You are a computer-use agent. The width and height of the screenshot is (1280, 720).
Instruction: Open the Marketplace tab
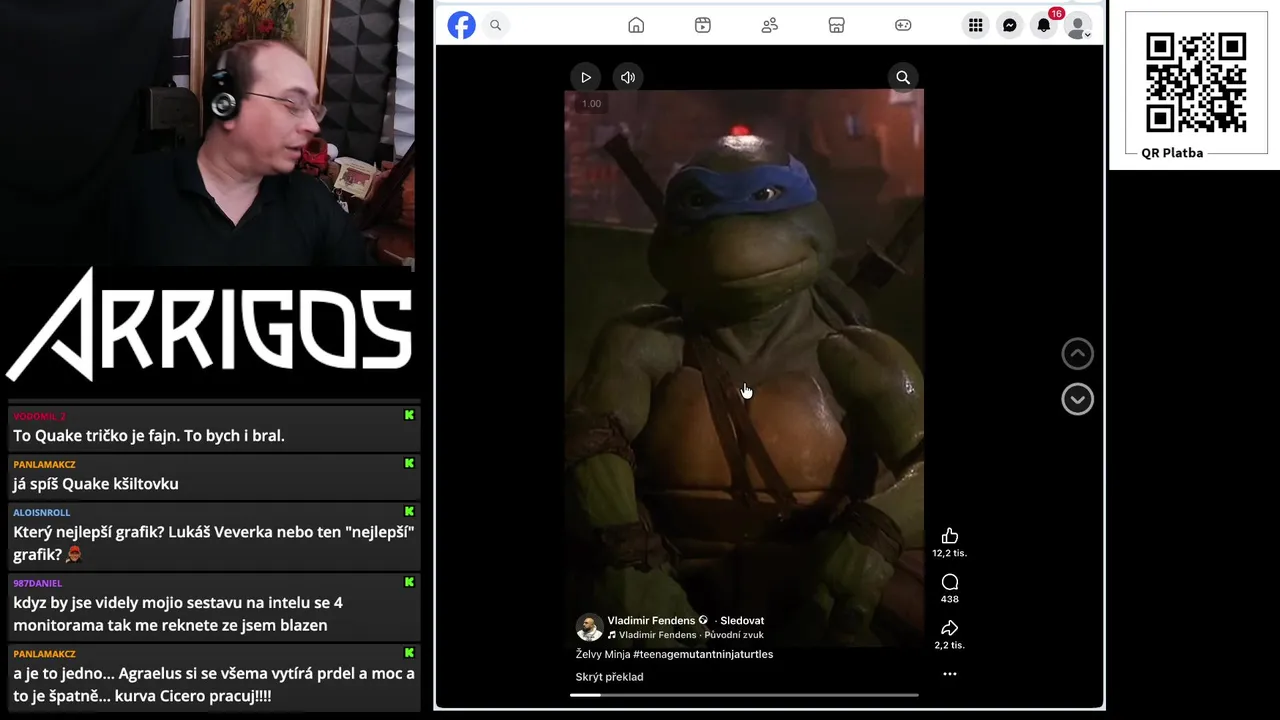pos(837,25)
